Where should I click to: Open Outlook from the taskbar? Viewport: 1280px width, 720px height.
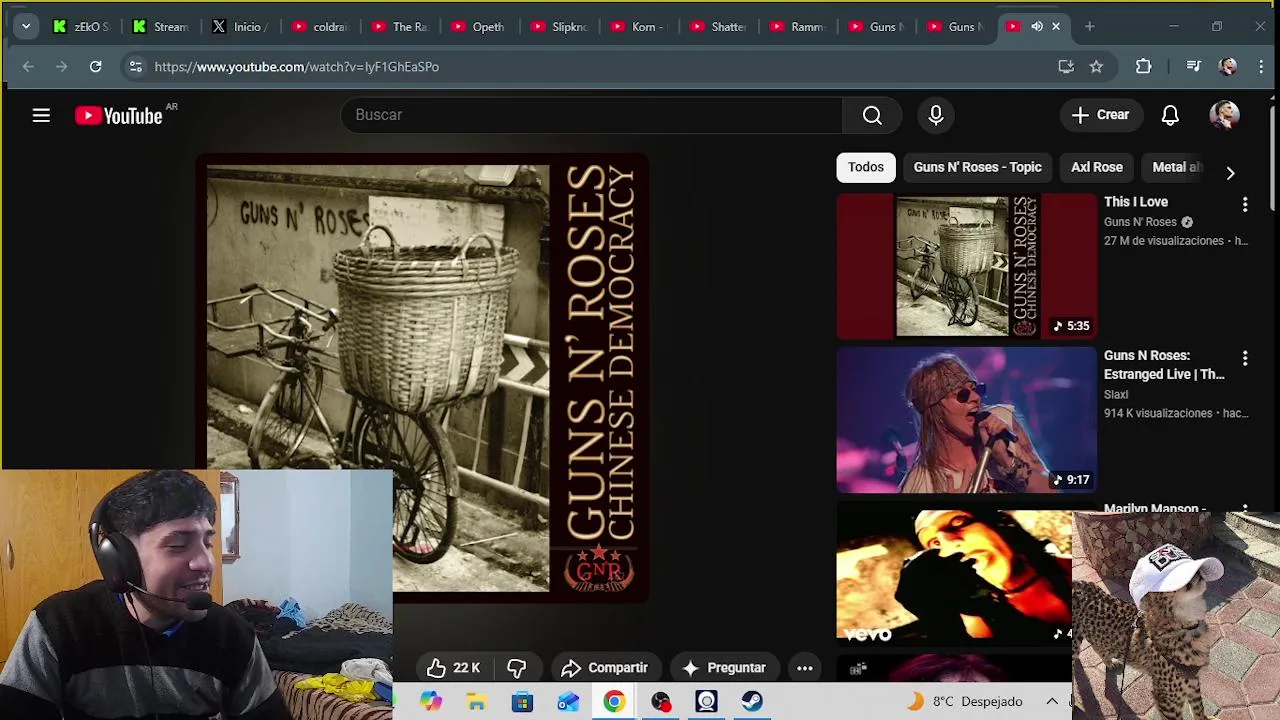coord(568,702)
